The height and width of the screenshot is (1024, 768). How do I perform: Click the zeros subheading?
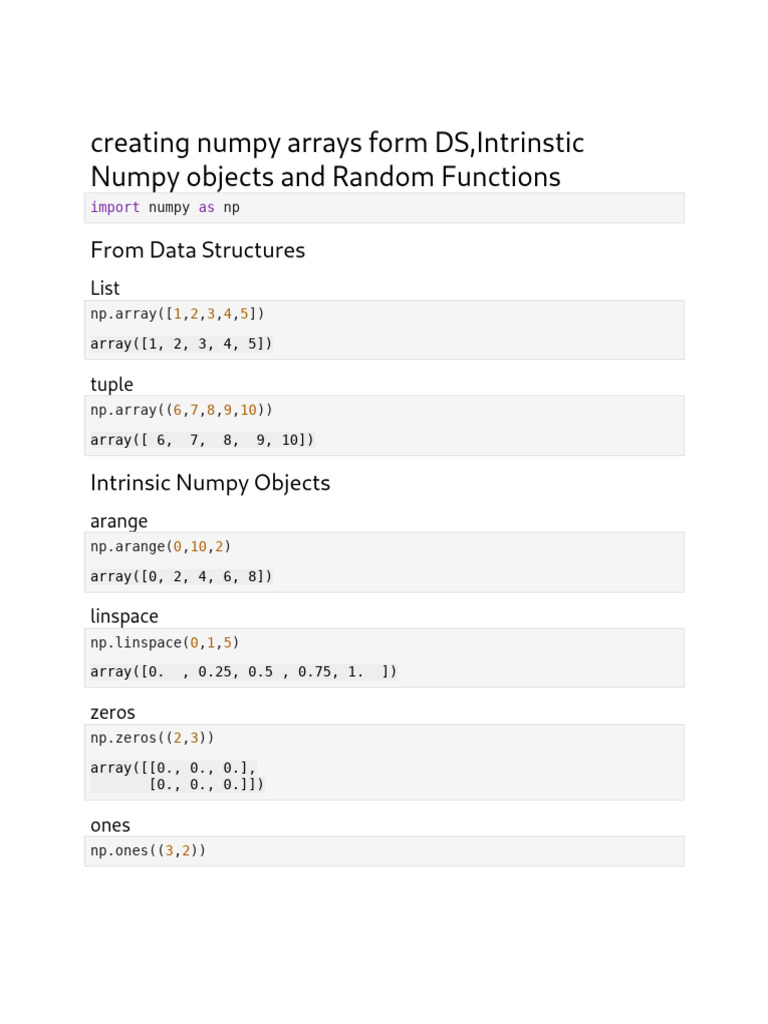tap(113, 713)
